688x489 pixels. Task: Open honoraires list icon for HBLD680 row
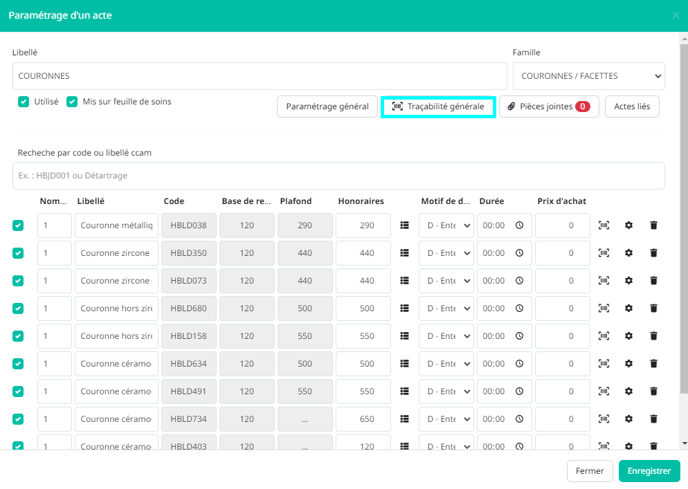405,308
